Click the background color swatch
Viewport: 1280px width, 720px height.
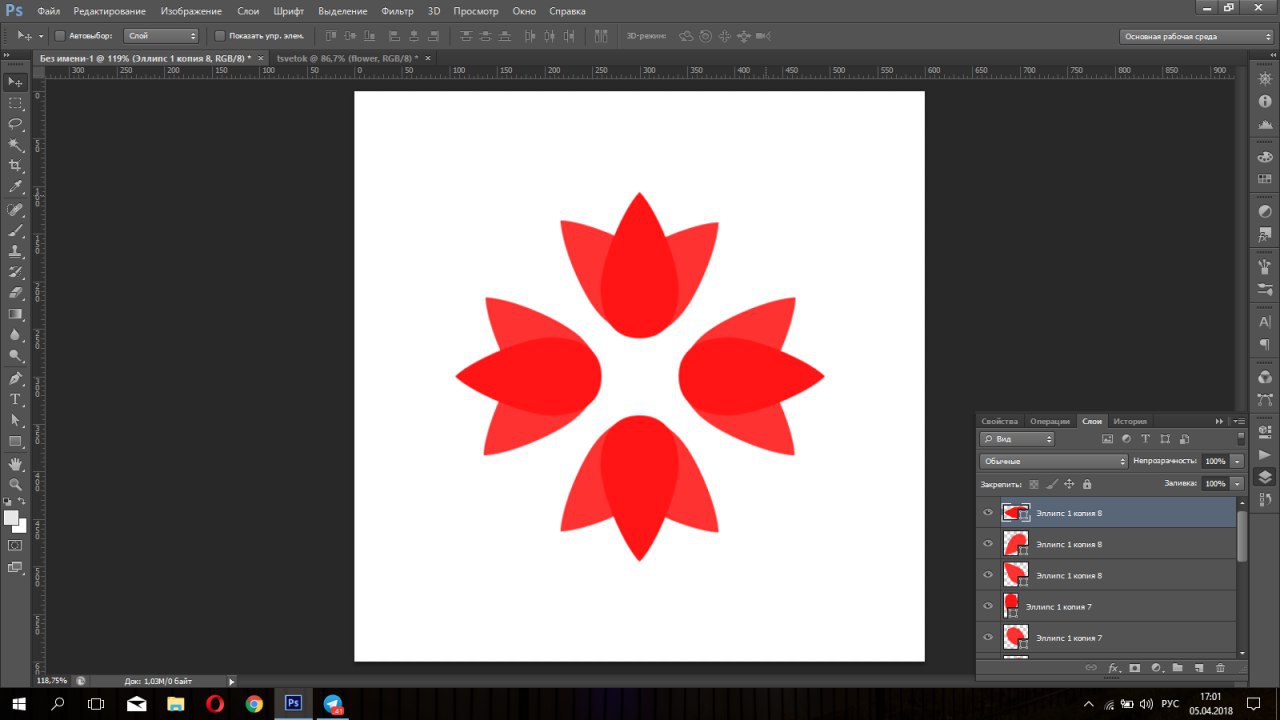point(20,526)
